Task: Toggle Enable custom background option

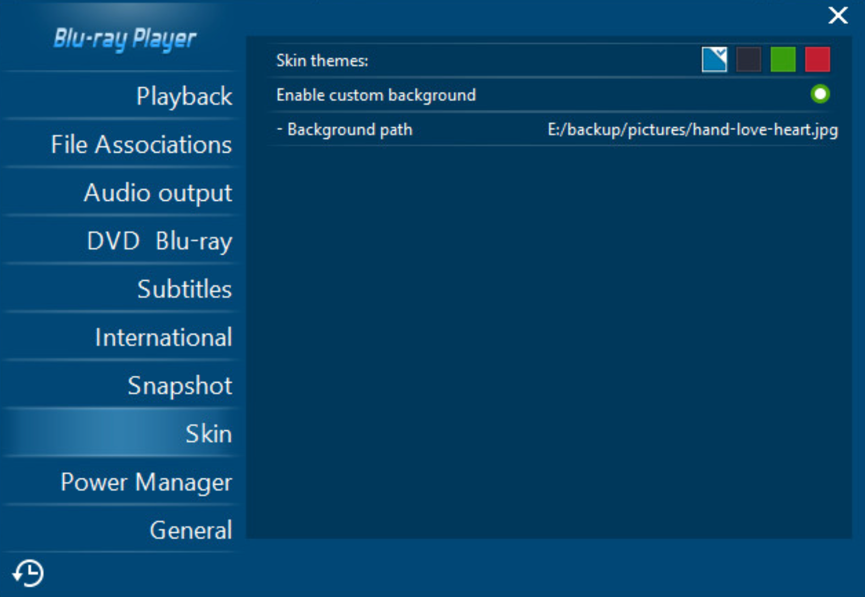Action: tap(820, 94)
